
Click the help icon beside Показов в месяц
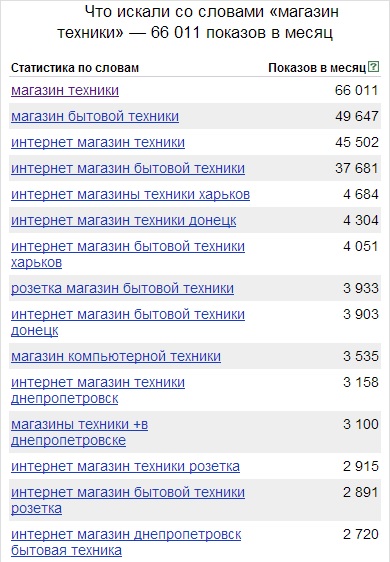point(374,67)
